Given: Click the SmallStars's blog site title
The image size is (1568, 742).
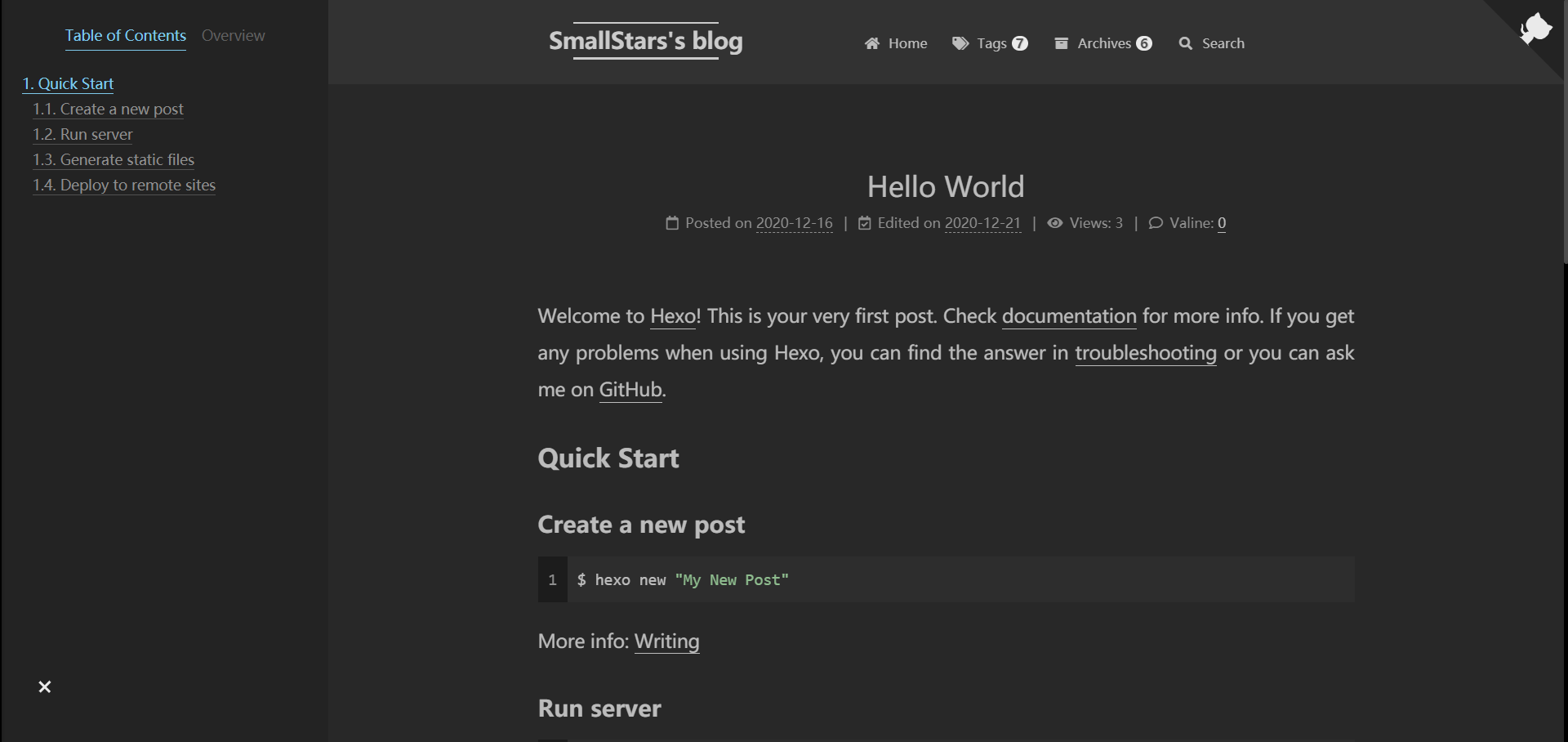Looking at the screenshot, I should (646, 41).
